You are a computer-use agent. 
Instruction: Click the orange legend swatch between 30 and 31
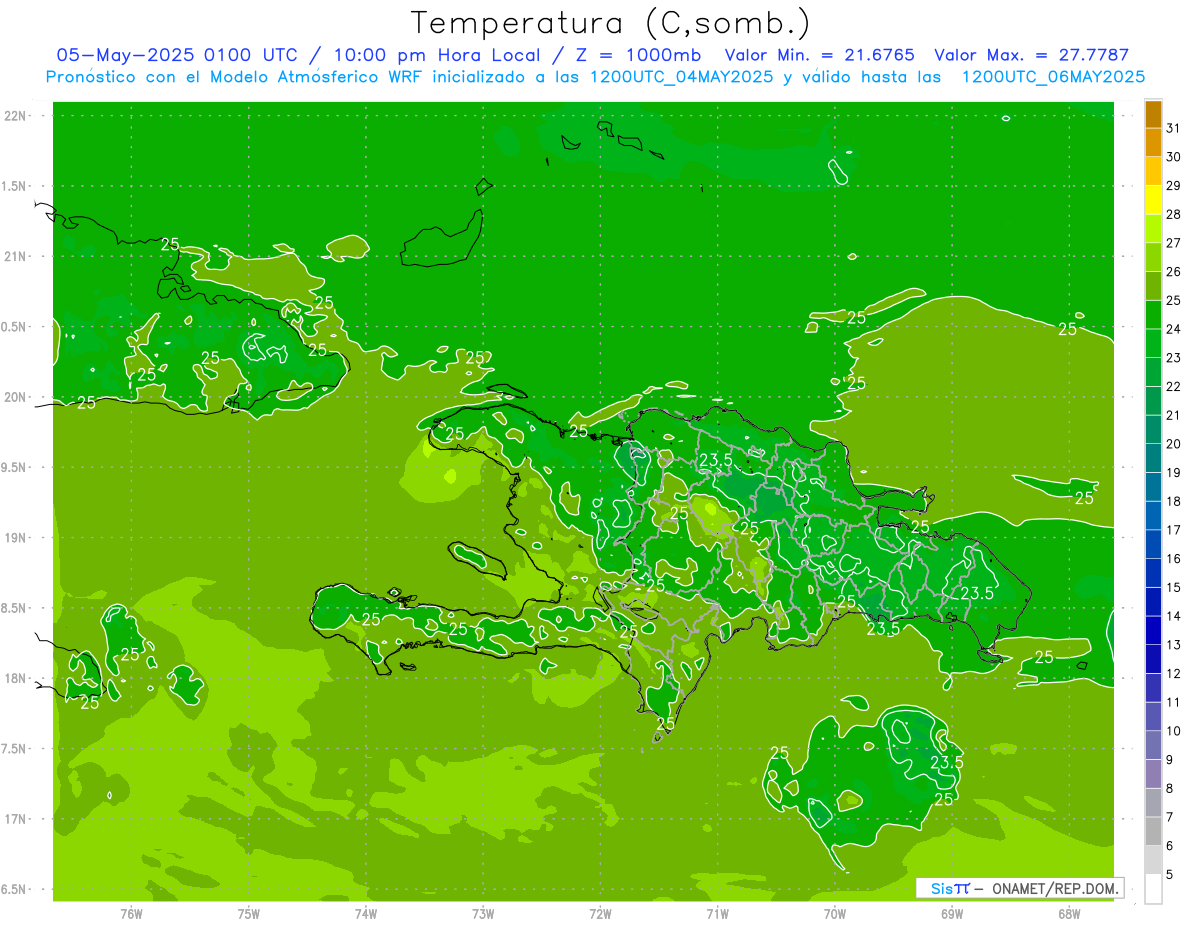1153,142
